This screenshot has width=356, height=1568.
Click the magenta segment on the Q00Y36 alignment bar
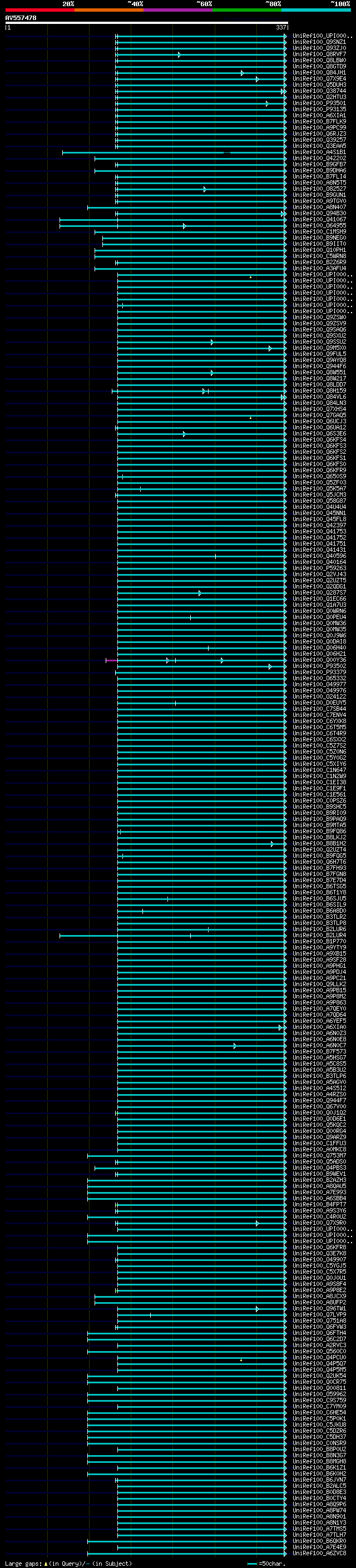[x=112, y=660]
